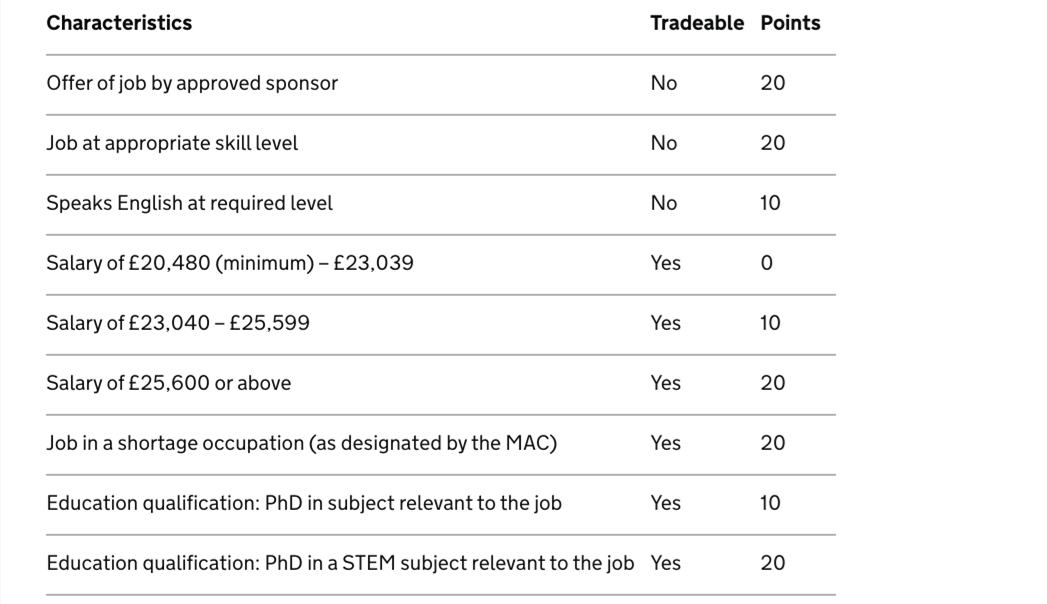Click the 20 points for appropriate skill level
This screenshot has height=604, width=1047.
[x=773, y=143]
